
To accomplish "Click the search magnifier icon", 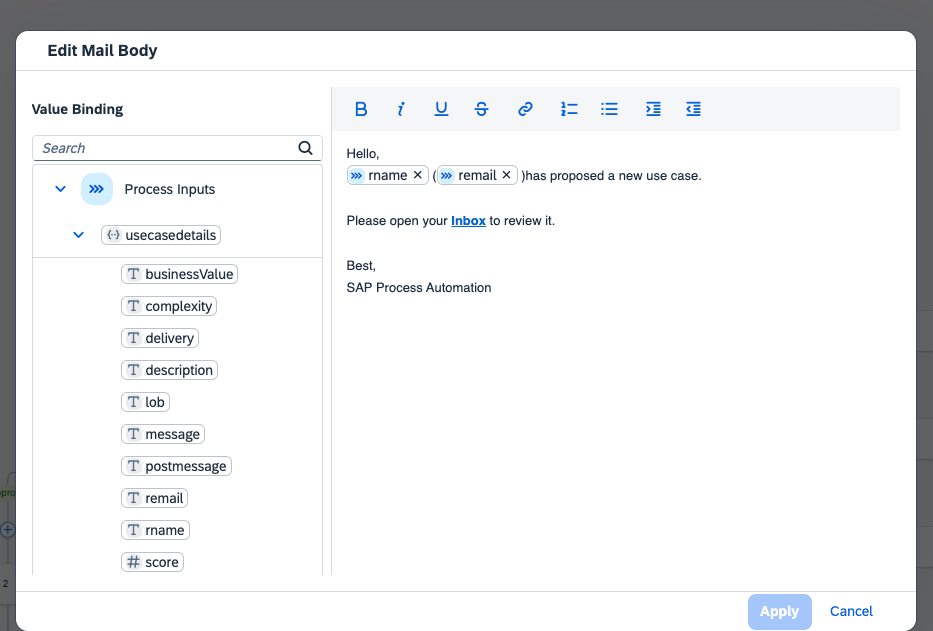I will click(305, 148).
